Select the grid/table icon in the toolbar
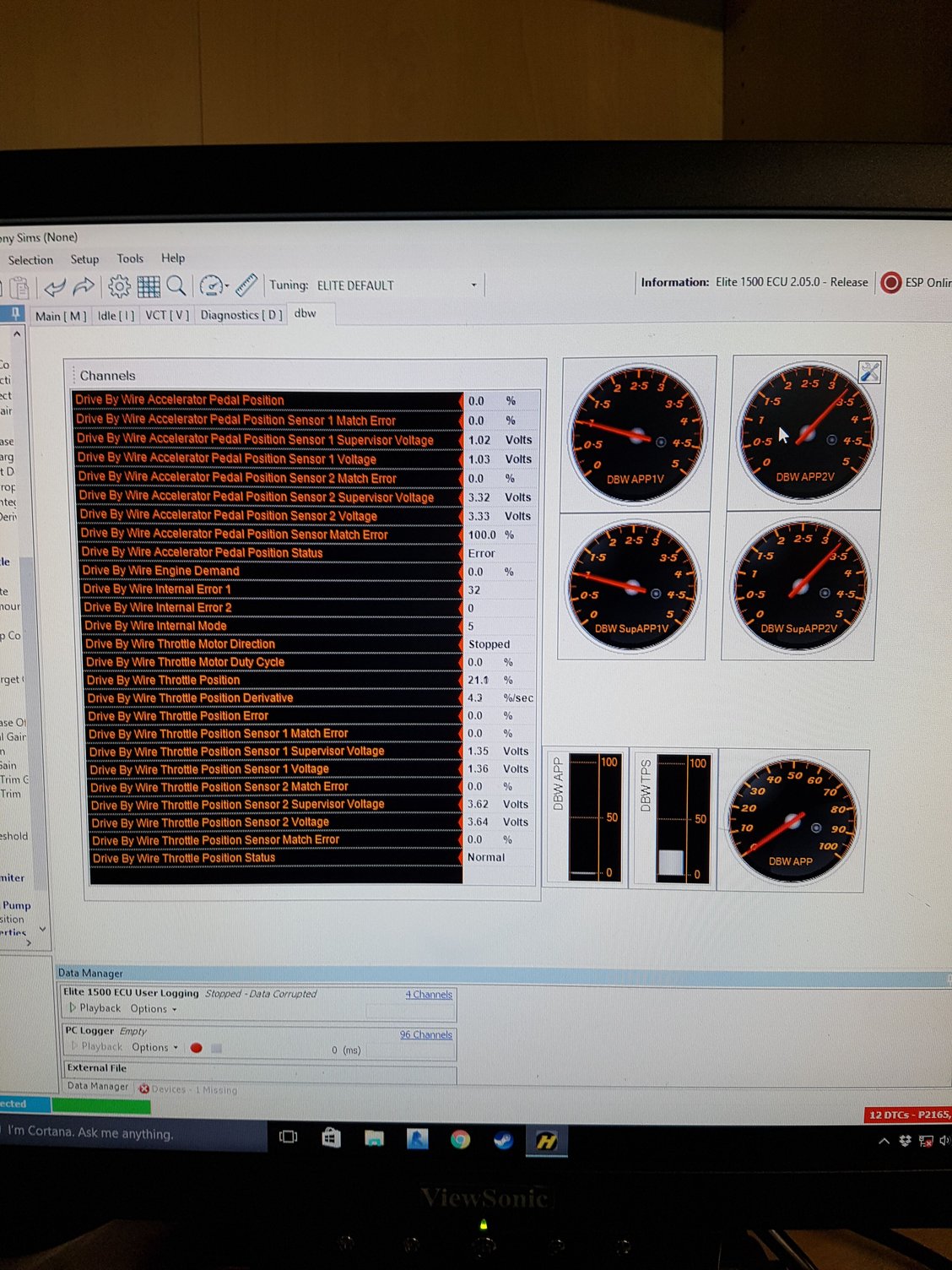952x1270 pixels. click(x=149, y=286)
